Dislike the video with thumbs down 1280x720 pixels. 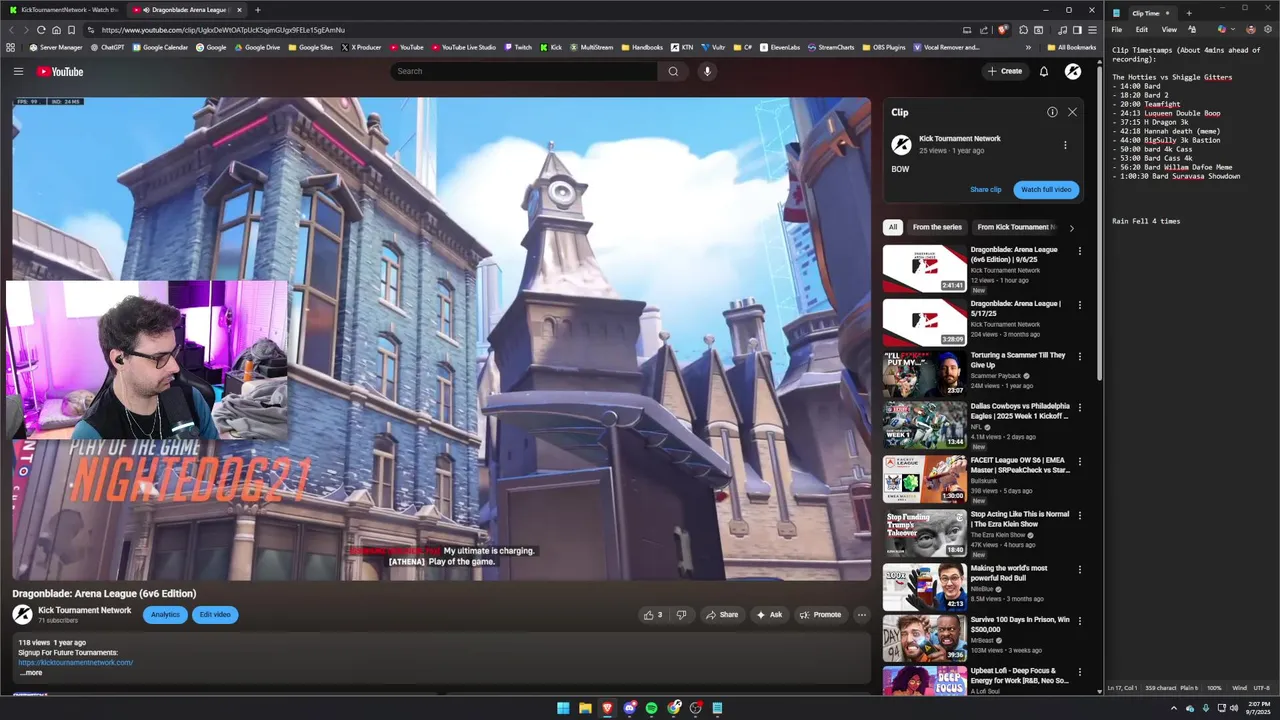(x=681, y=615)
